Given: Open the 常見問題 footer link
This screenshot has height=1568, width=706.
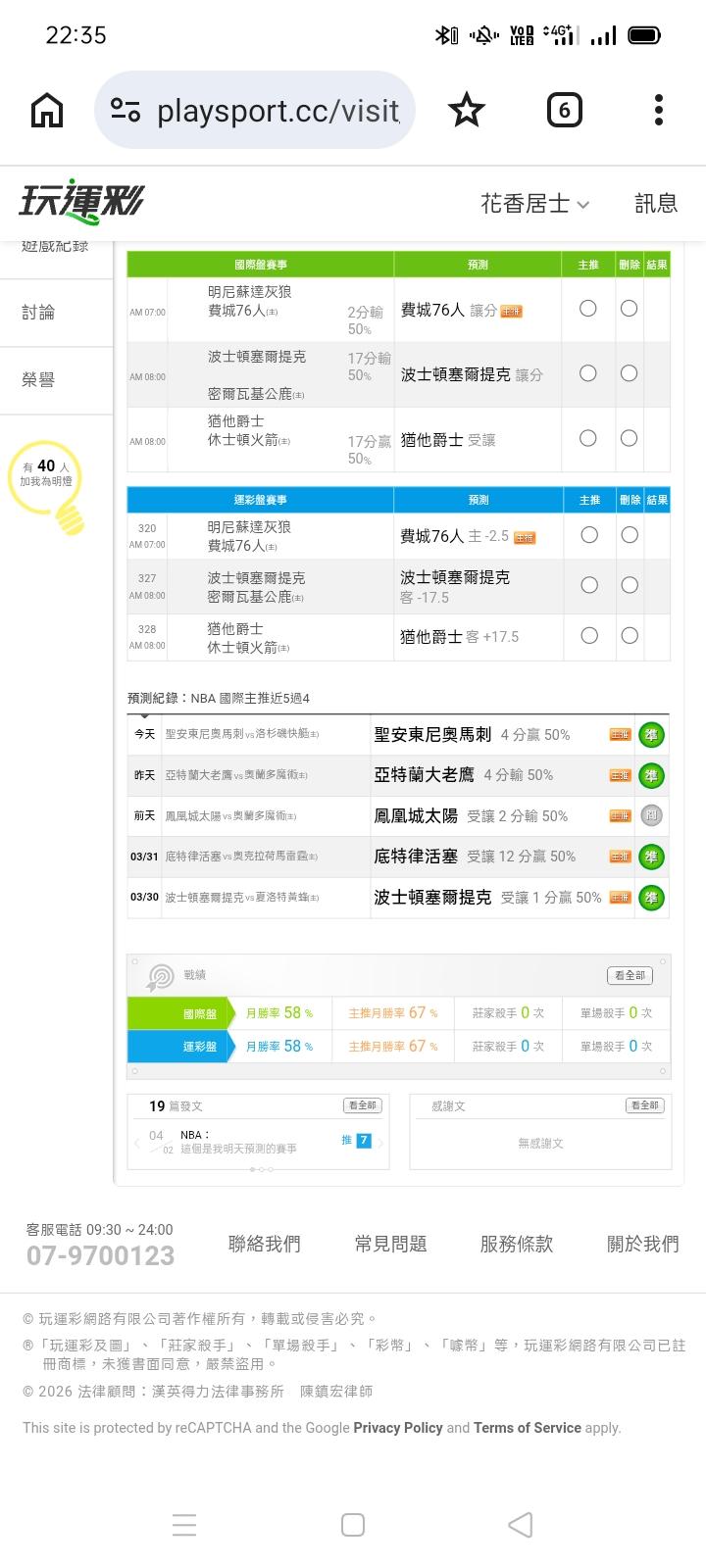Looking at the screenshot, I should click(x=390, y=1244).
